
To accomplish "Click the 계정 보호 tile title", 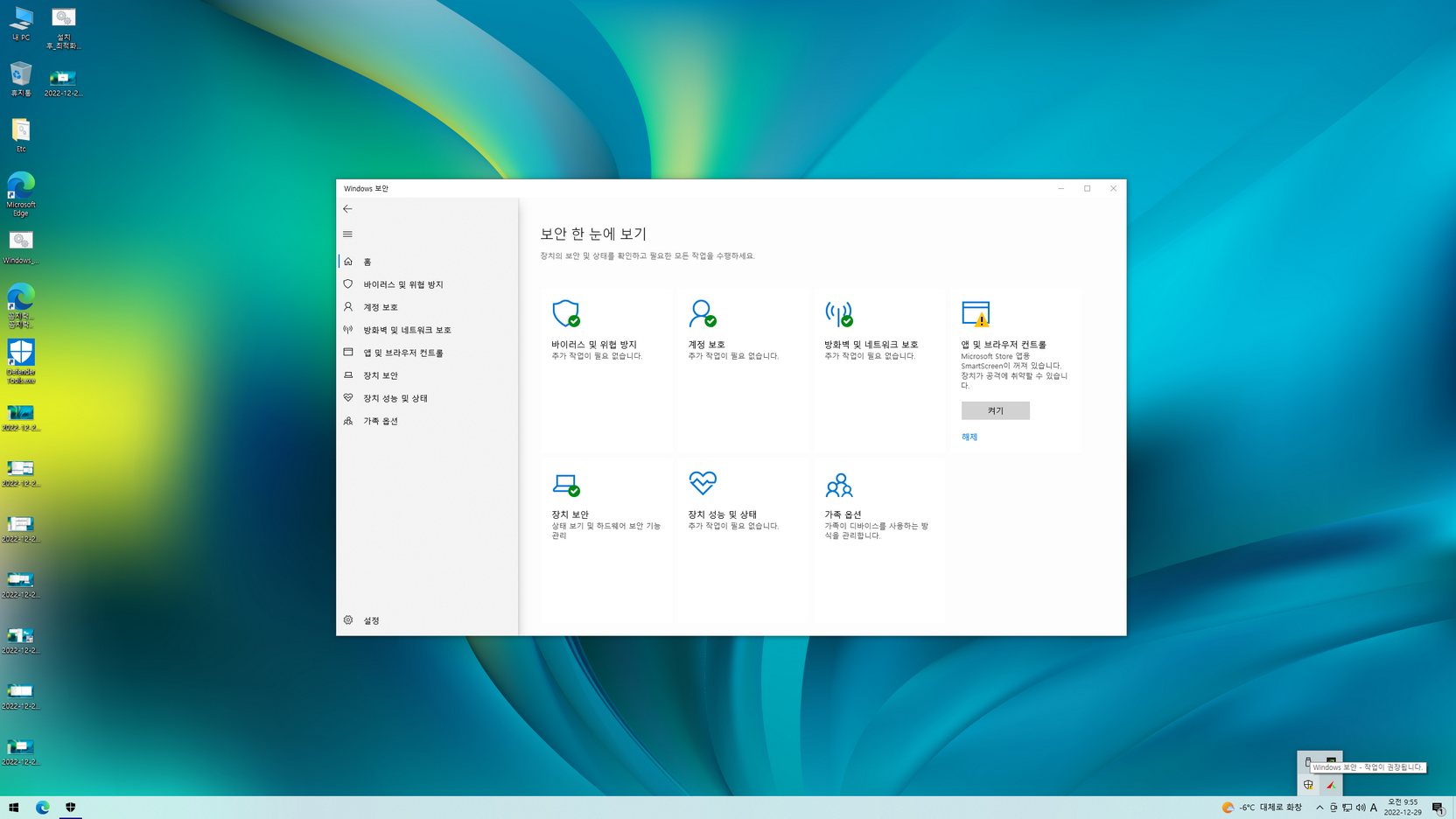I will point(706,345).
